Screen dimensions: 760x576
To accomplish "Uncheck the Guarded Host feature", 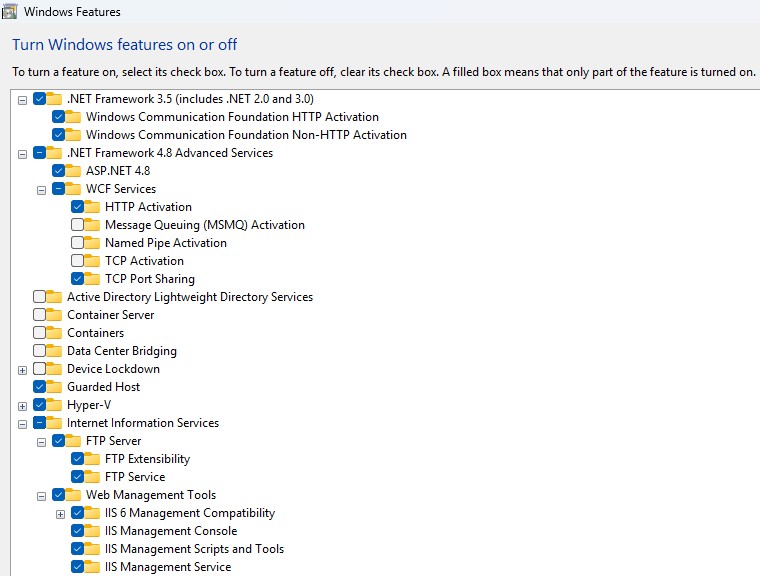I will (39, 386).
